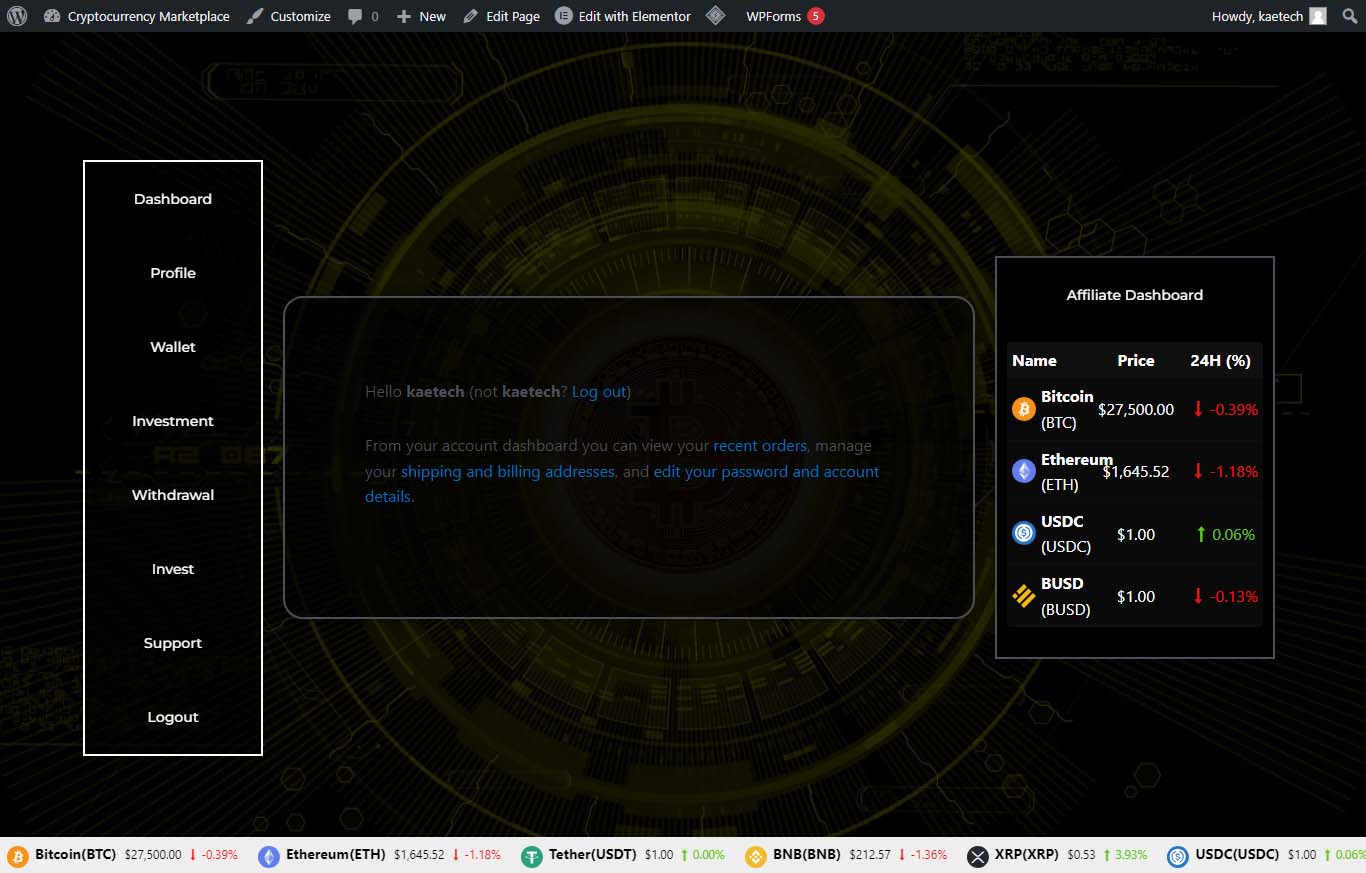Viewport: 1366px width, 873px height.
Task: Select BUSD (BUSD) name in the table
Action: [1066, 596]
